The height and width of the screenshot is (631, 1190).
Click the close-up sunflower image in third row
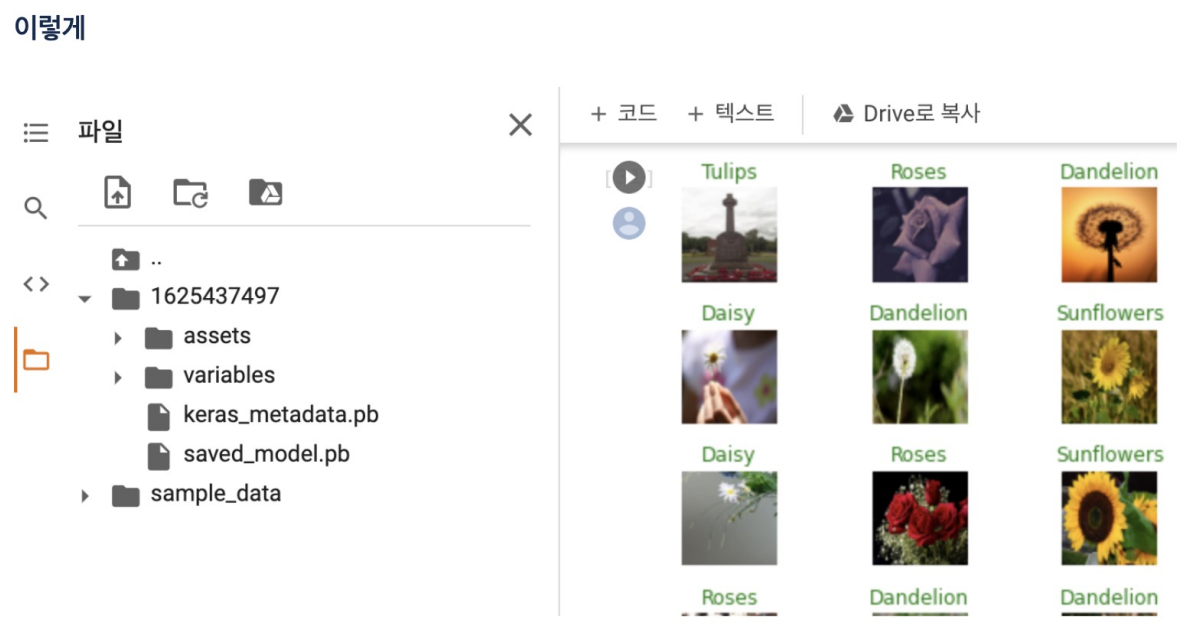pos(1110,518)
